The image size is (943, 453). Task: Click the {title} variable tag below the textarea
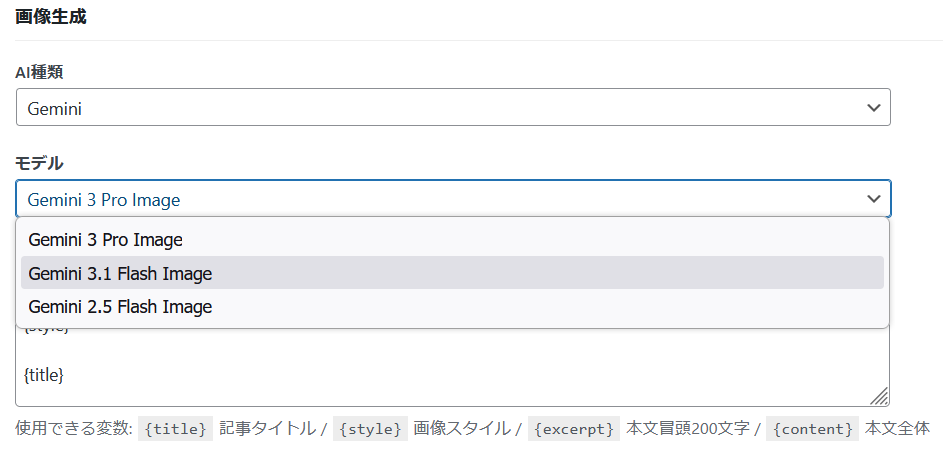[x=175, y=429]
